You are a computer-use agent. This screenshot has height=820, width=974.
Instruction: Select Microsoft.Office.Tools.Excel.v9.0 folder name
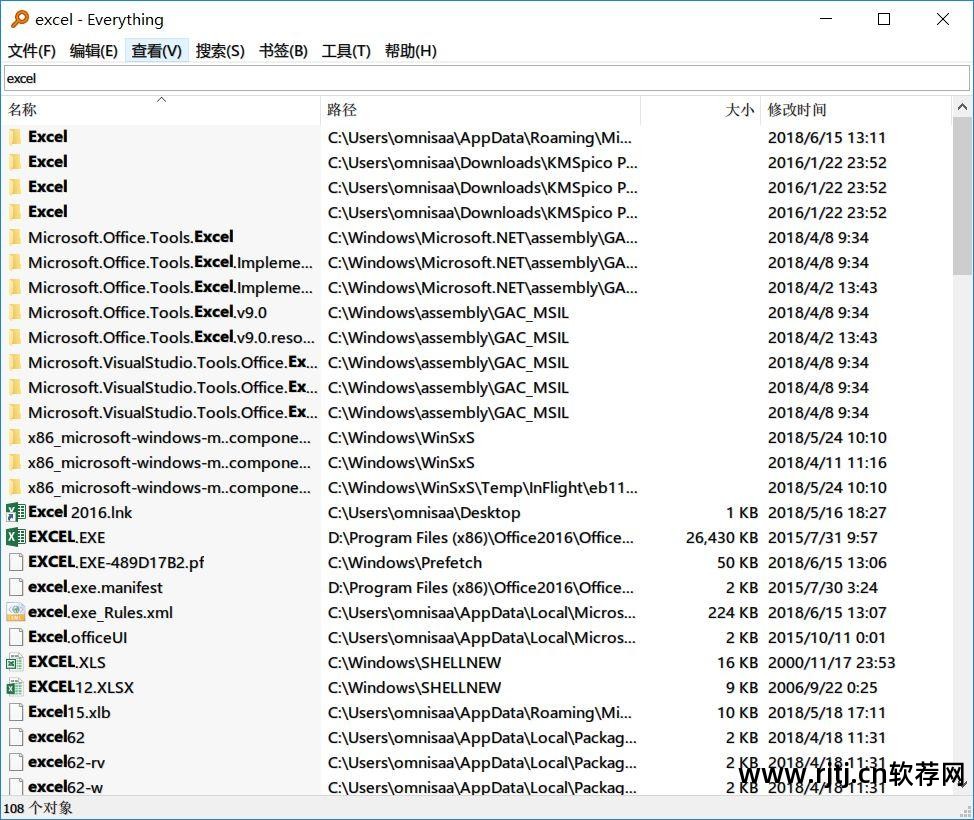(147, 312)
